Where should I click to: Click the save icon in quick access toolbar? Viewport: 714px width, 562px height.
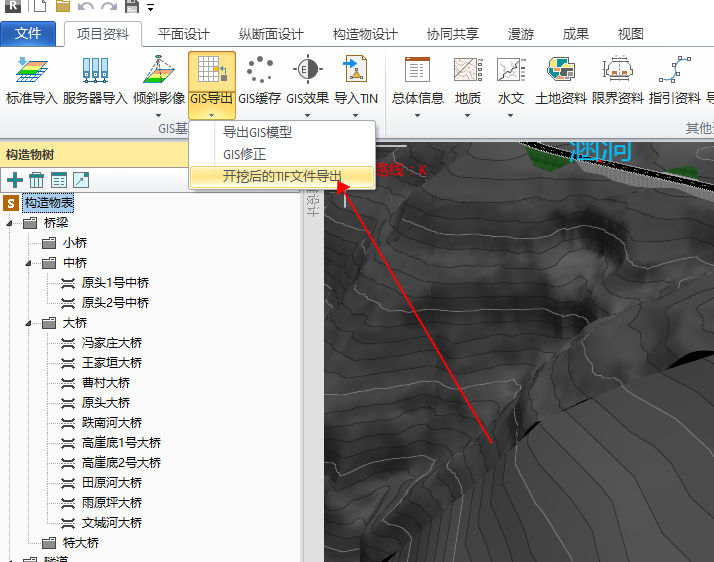131,8
